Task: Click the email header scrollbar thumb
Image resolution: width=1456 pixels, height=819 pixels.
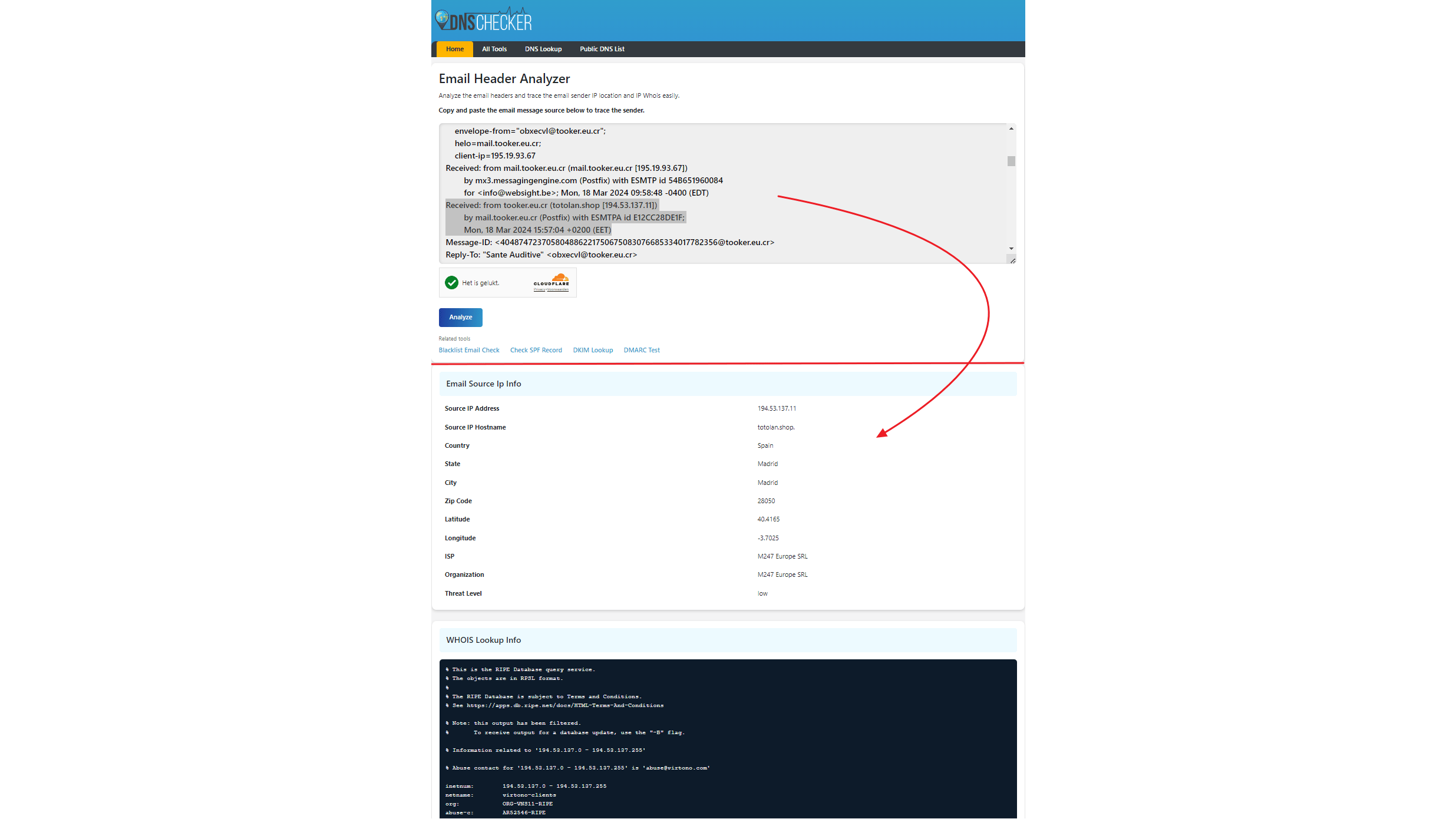Action: 1011,161
